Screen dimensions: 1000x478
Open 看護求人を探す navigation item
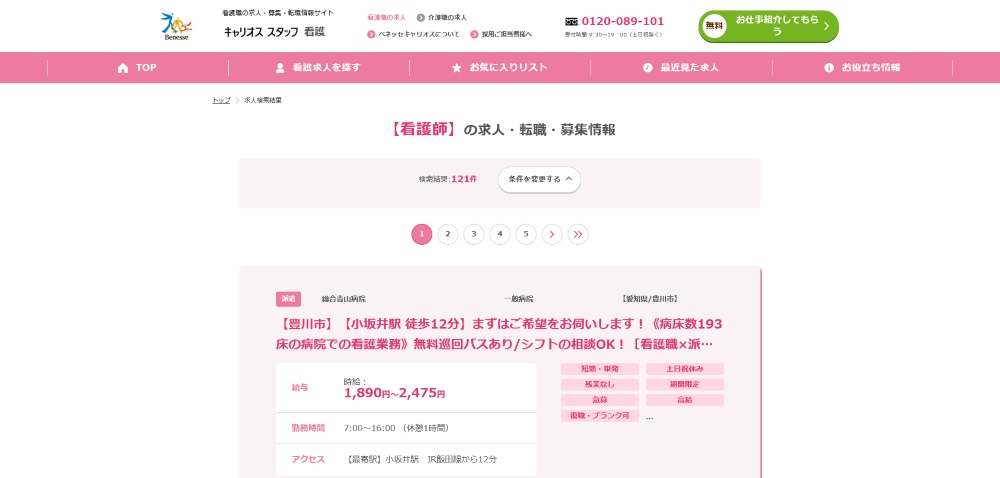click(x=319, y=68)
